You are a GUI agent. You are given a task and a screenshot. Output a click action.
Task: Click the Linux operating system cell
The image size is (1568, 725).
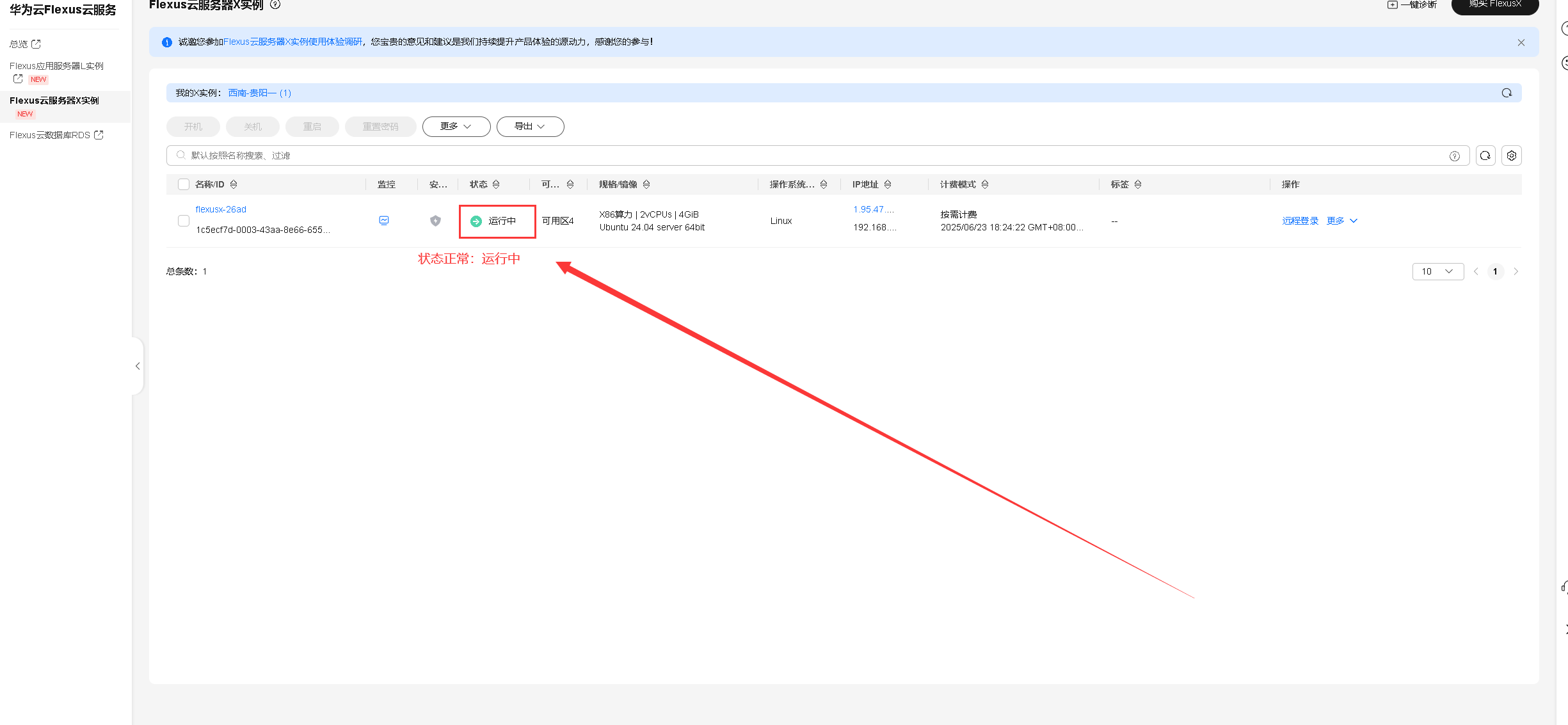coord(781,221)
